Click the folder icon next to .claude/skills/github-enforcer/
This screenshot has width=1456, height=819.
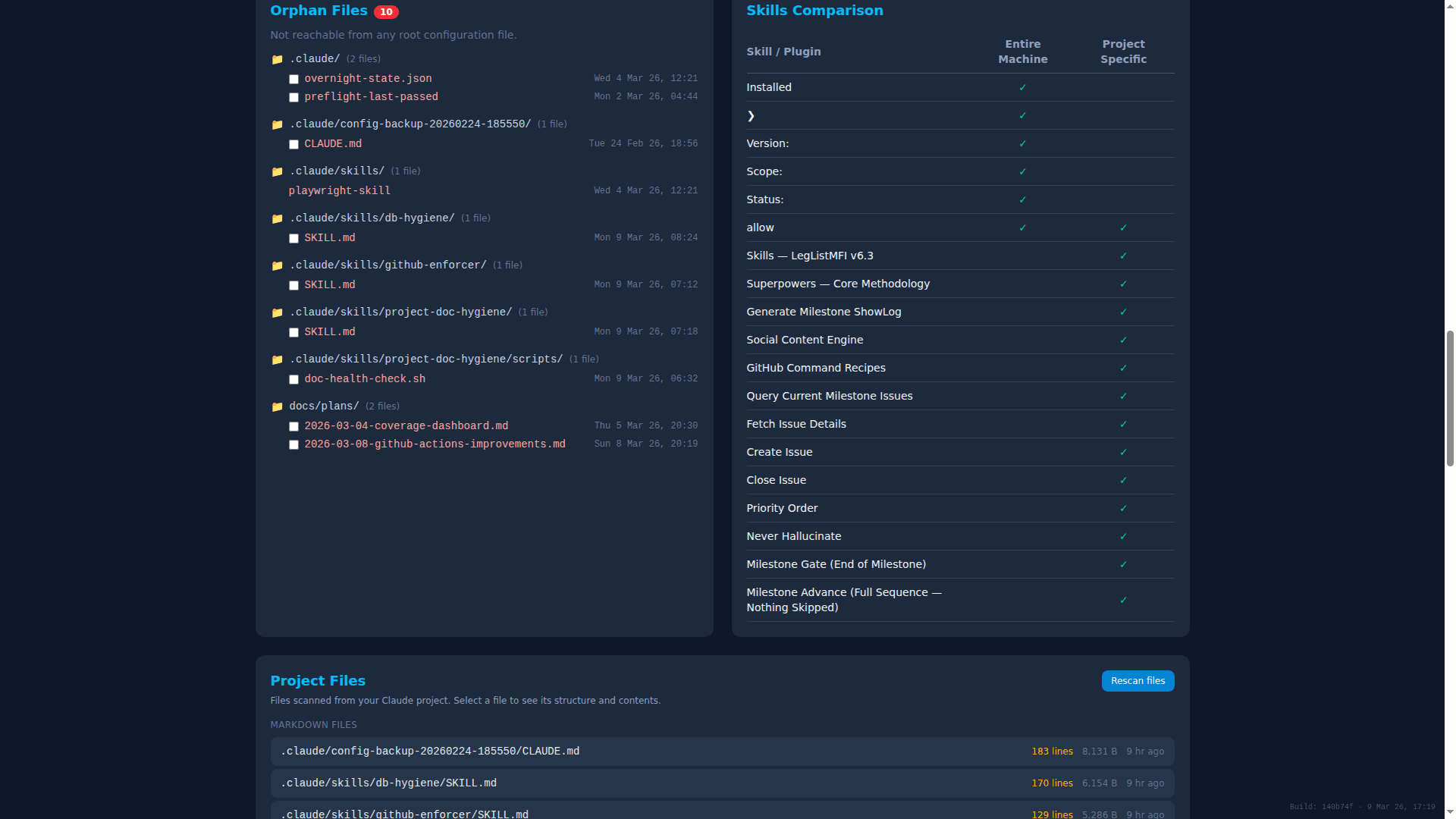tap(278, 265)
